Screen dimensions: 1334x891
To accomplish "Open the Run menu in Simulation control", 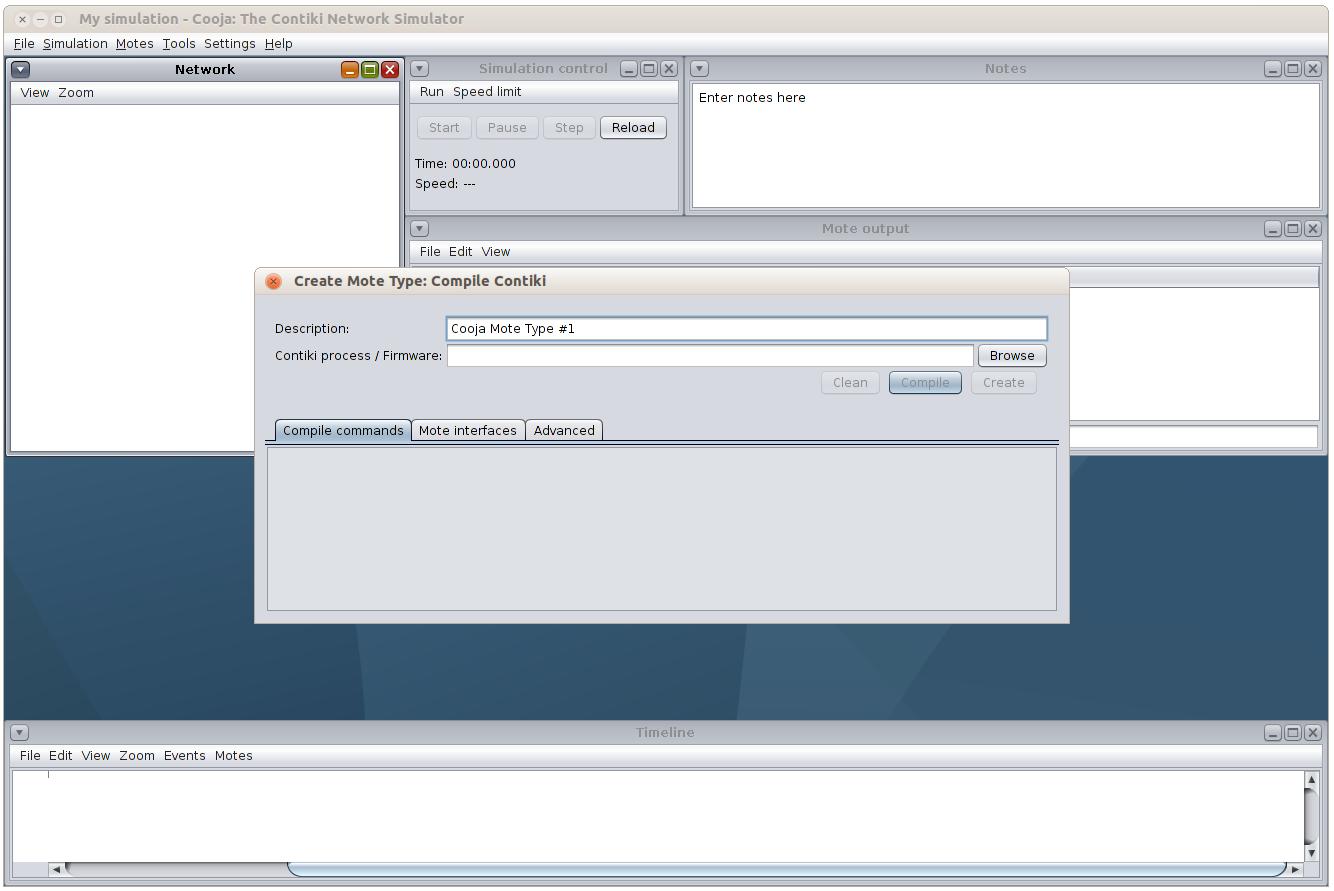I will [432, 92].
